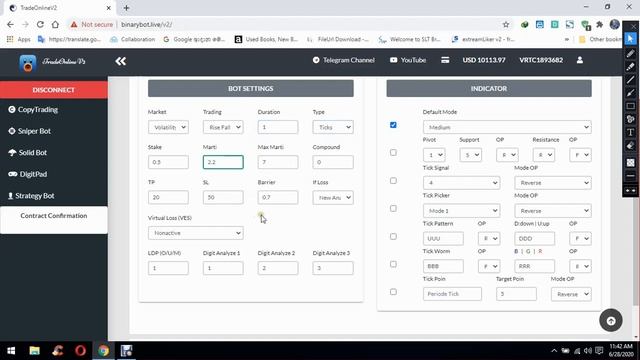This screenshot has width=640, height=360.
Task: Enable the Tick Pattern checkbox
Action: (393, 236)
